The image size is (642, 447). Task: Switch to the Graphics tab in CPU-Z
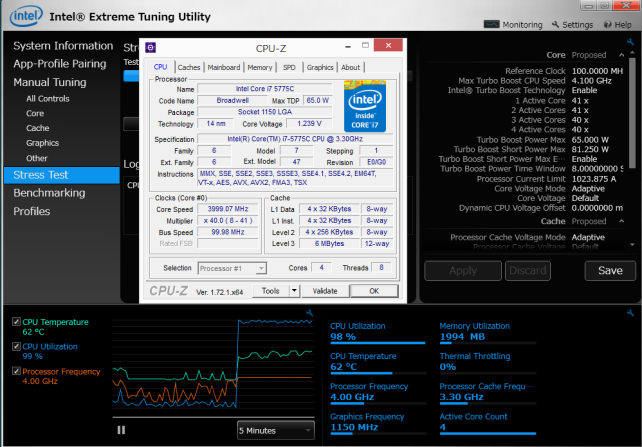(x=320, y=67)
